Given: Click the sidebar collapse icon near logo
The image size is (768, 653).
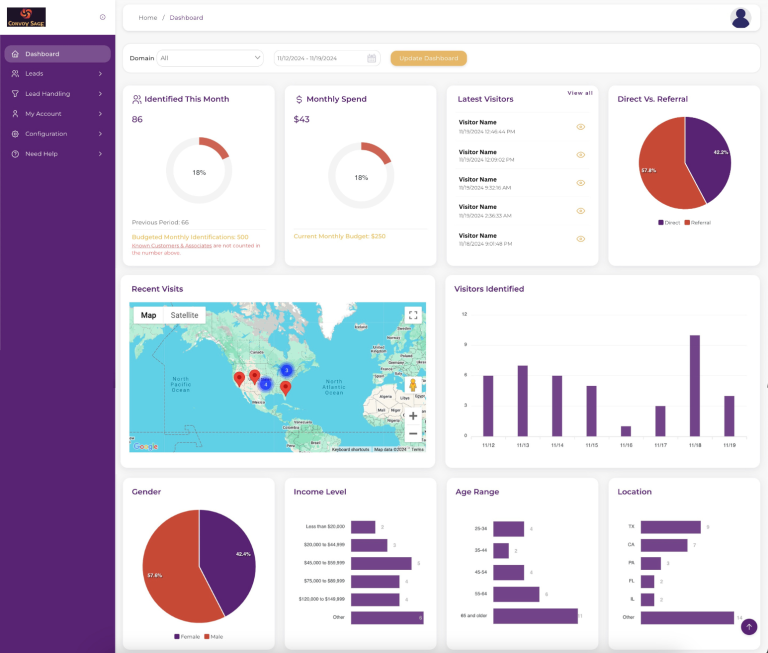Looking at the screenshot, I should pyautogui.click(x=102, y=17).
